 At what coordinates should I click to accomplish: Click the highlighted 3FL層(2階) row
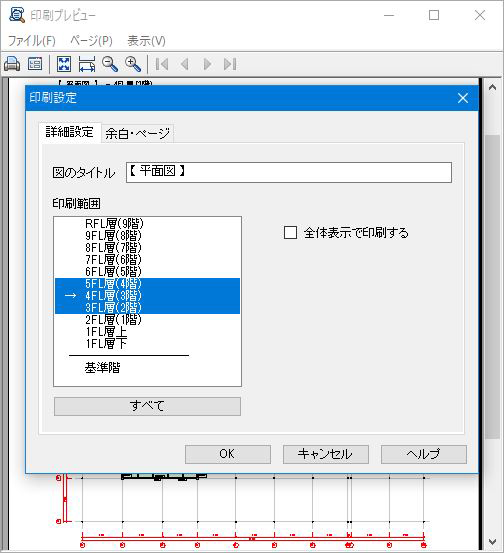[x=147, y=308]
